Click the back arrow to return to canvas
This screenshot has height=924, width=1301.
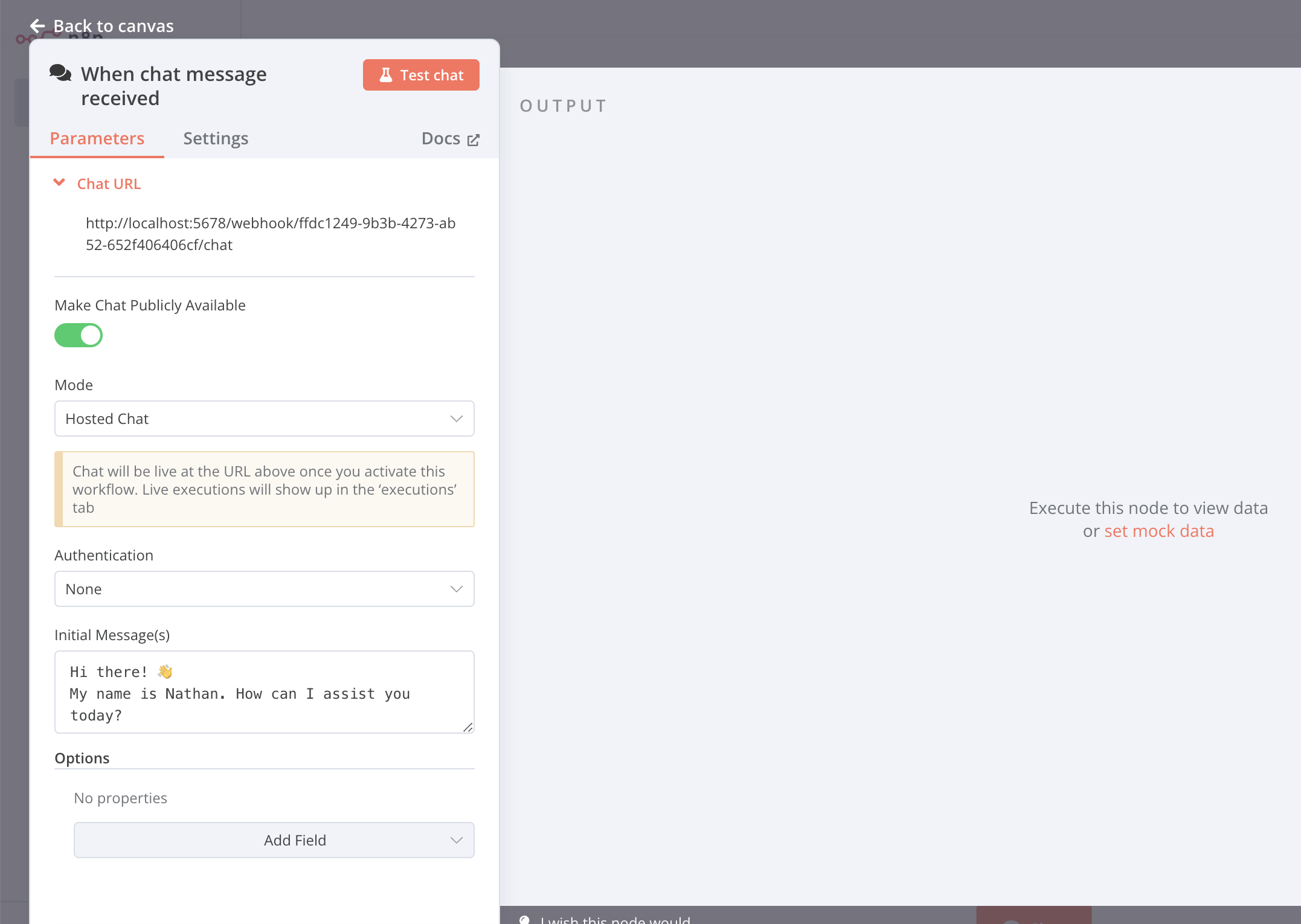pos(38,26)
